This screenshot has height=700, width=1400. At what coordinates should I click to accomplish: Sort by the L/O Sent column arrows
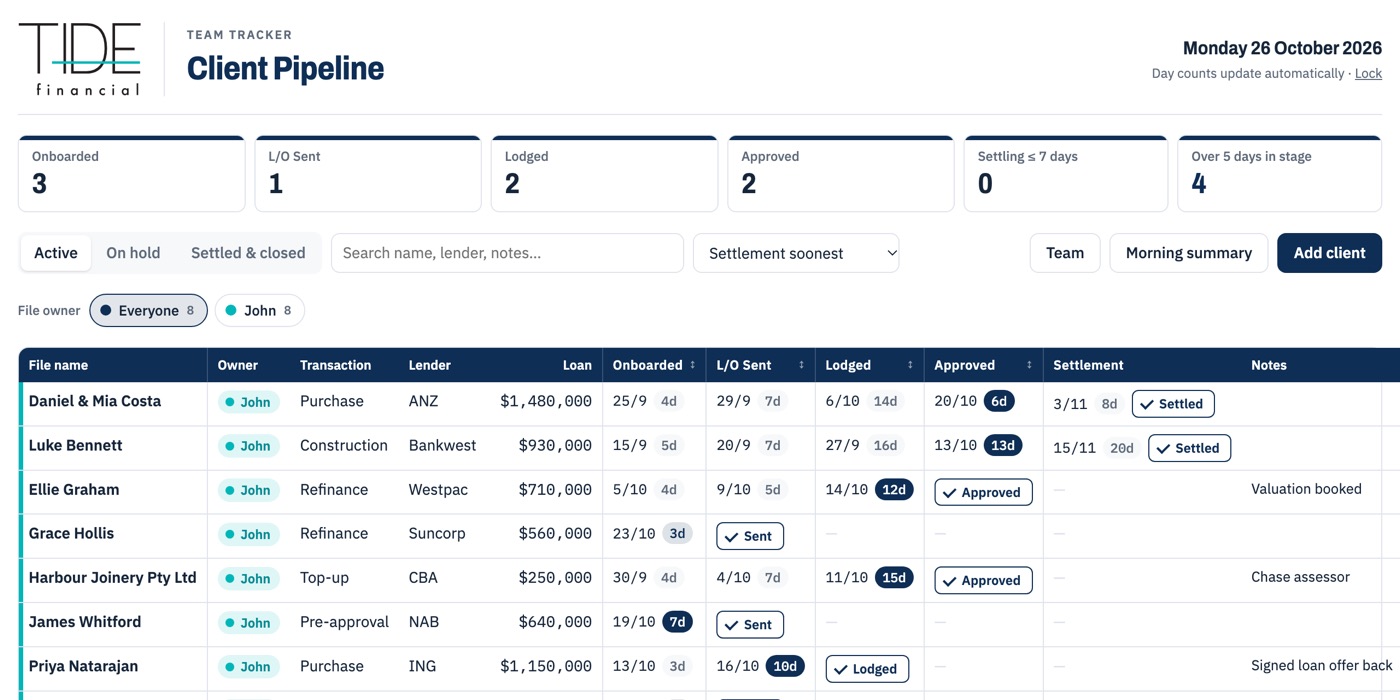click(x=802, y=365)
